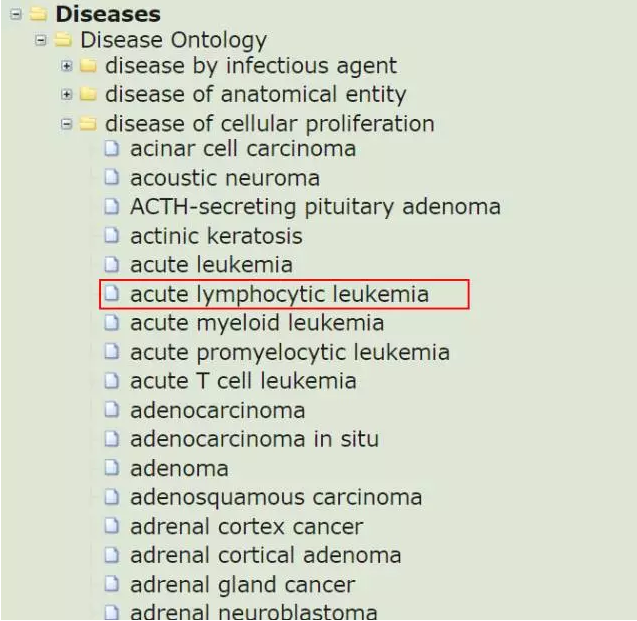Image resolution: width=637 pixels, height=621 pixels.
Task: Click document icon beside adrenal gland cancer
Action: [112, 584]
